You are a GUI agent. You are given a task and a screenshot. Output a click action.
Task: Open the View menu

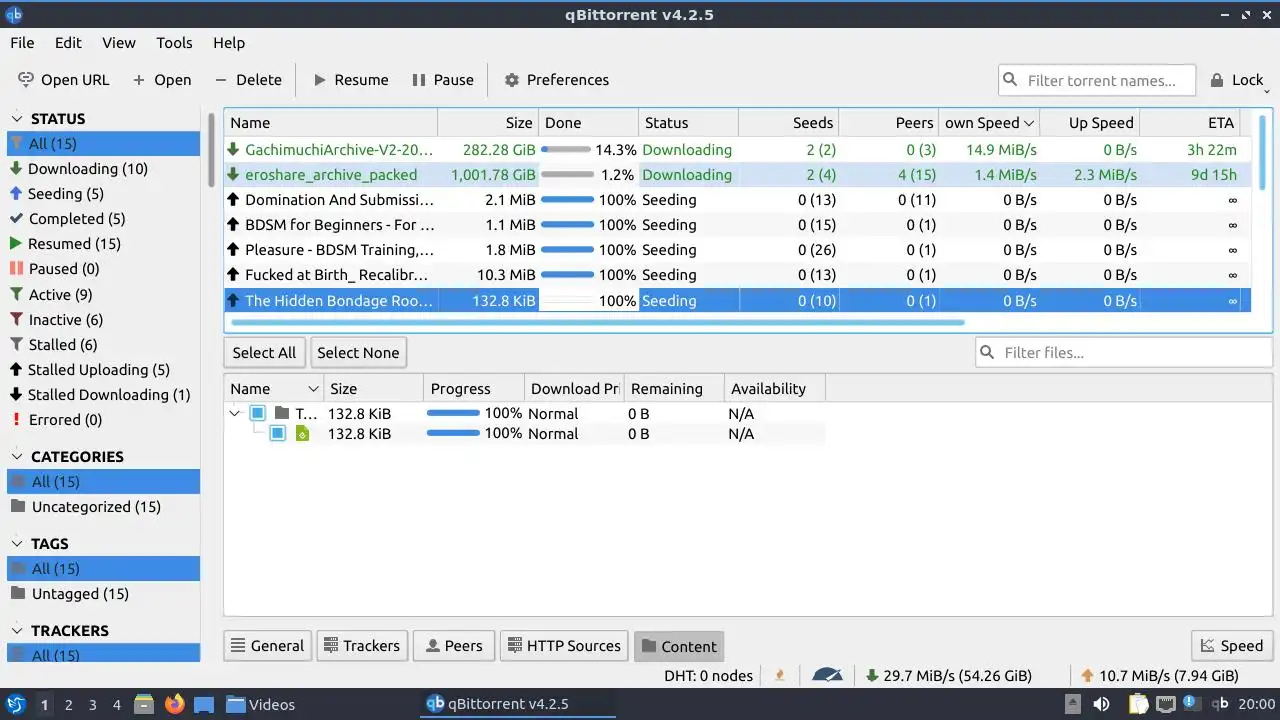point(119,43)
